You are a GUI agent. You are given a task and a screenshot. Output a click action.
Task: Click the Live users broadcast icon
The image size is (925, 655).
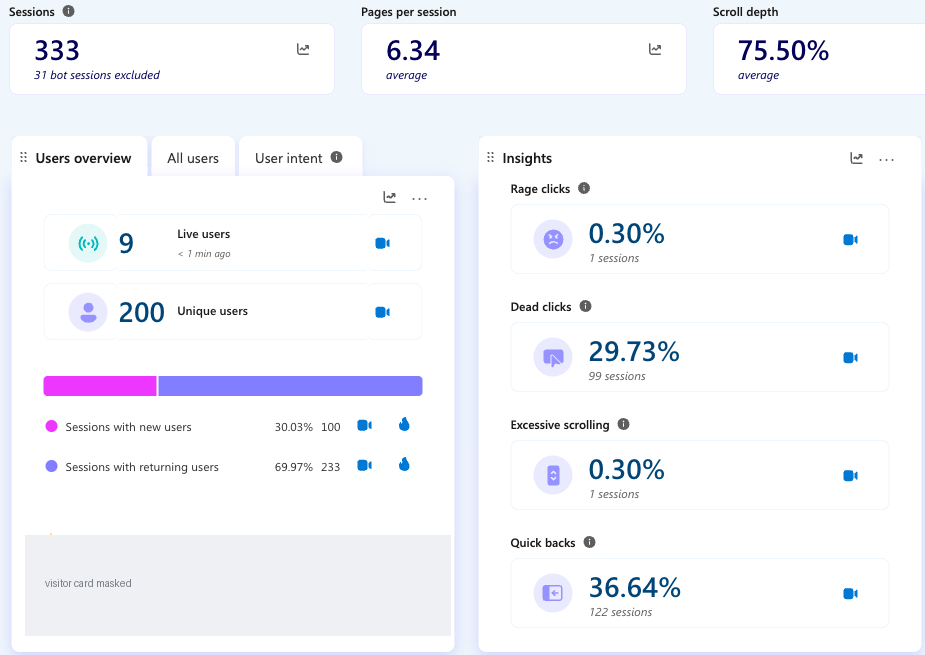(x=88, y=243)
